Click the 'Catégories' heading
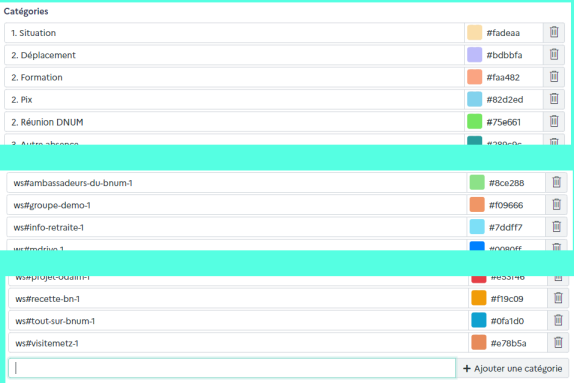This screenshot has height=383, width=574. pos(26,11)
